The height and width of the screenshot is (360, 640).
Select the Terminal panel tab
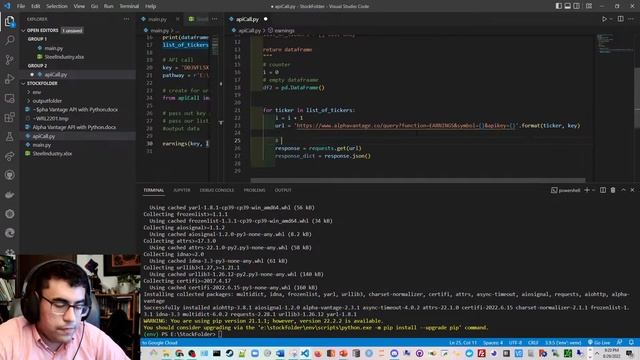pos(153,190)
